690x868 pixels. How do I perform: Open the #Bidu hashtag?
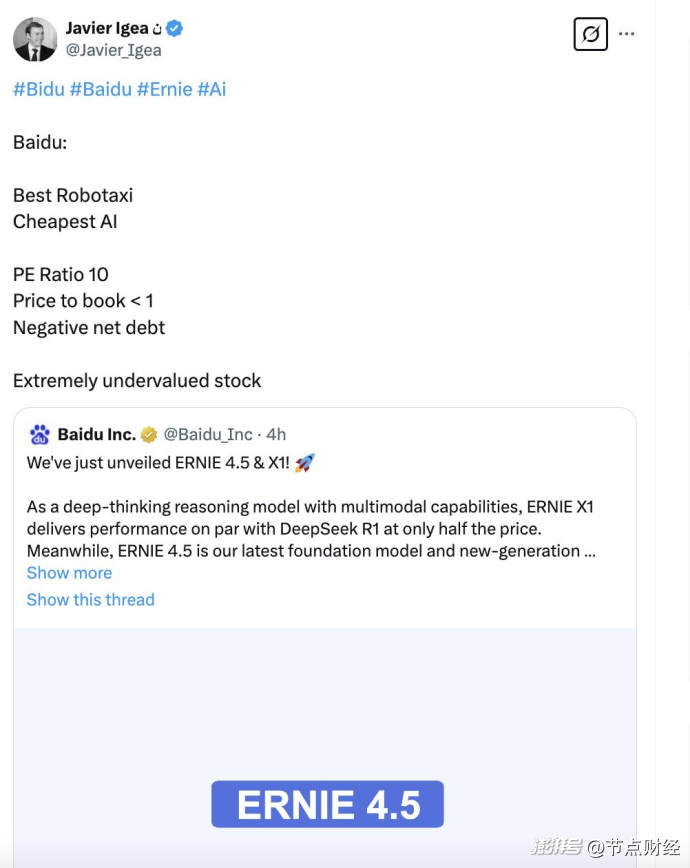[39, 89]
